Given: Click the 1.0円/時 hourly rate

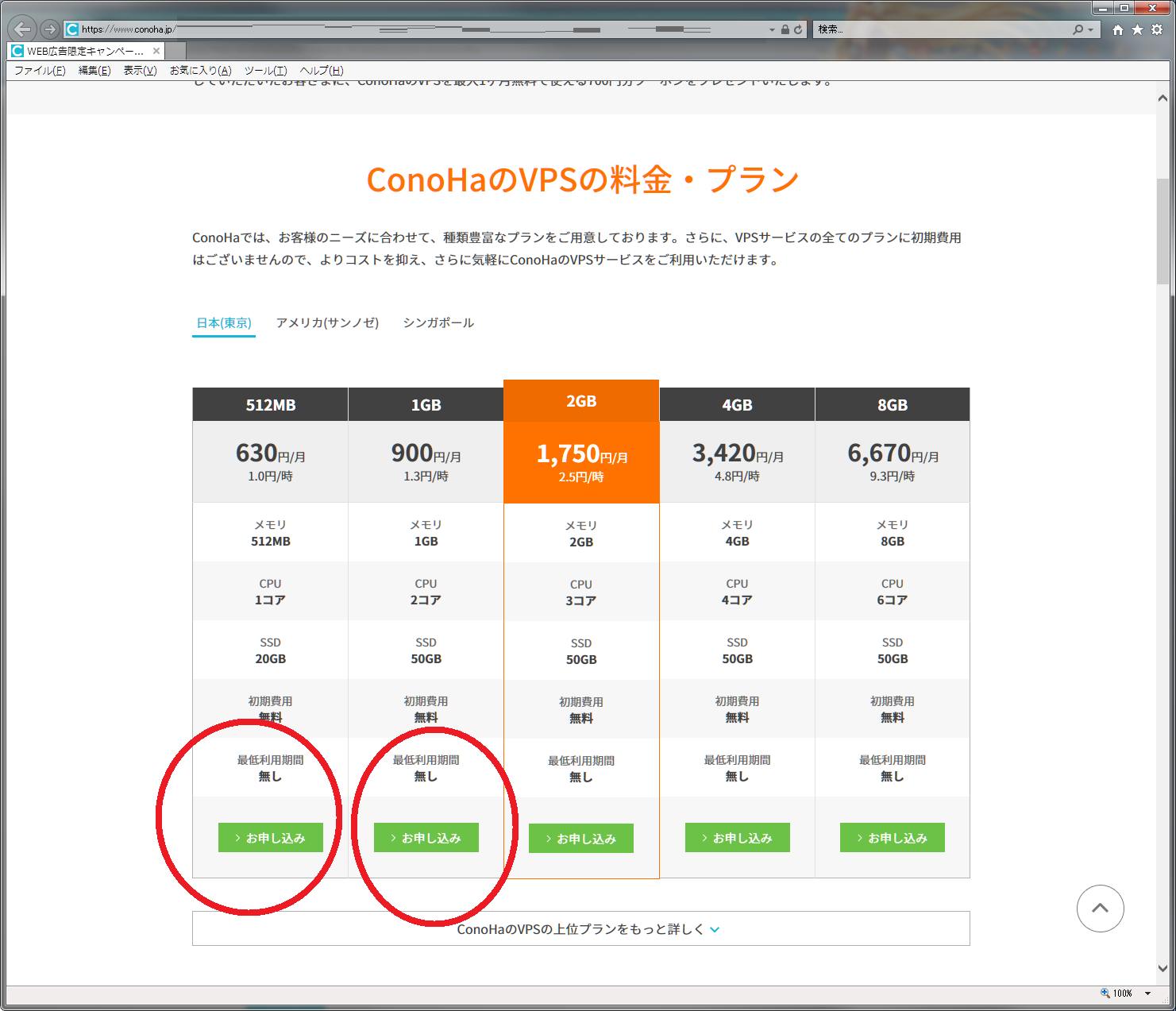Looking at the screenshot, I should pos(271,477).
